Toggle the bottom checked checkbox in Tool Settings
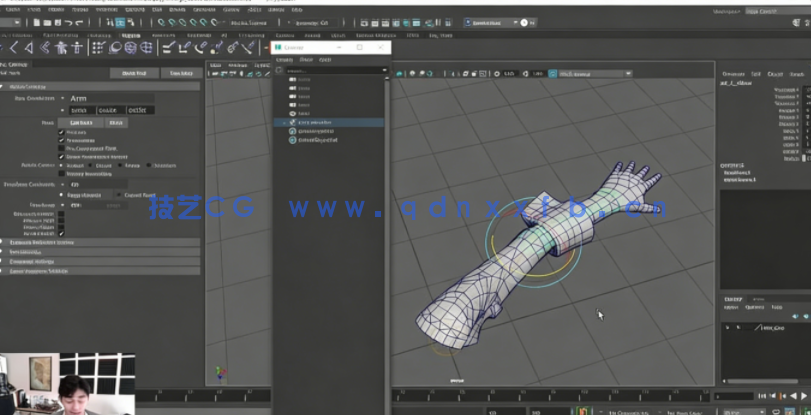The image size is (811, 415). click(62, 233)
